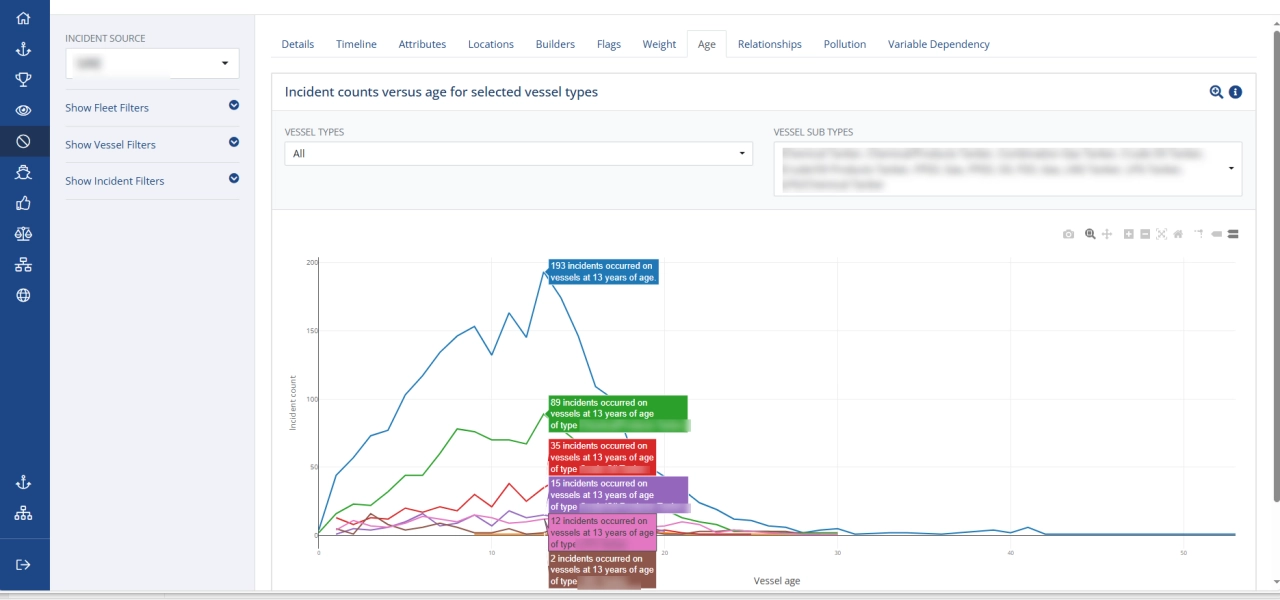Click the logout icon at sidebar bottom
The width and height of the screenshot is (1280, 600).
pos(23,564)
